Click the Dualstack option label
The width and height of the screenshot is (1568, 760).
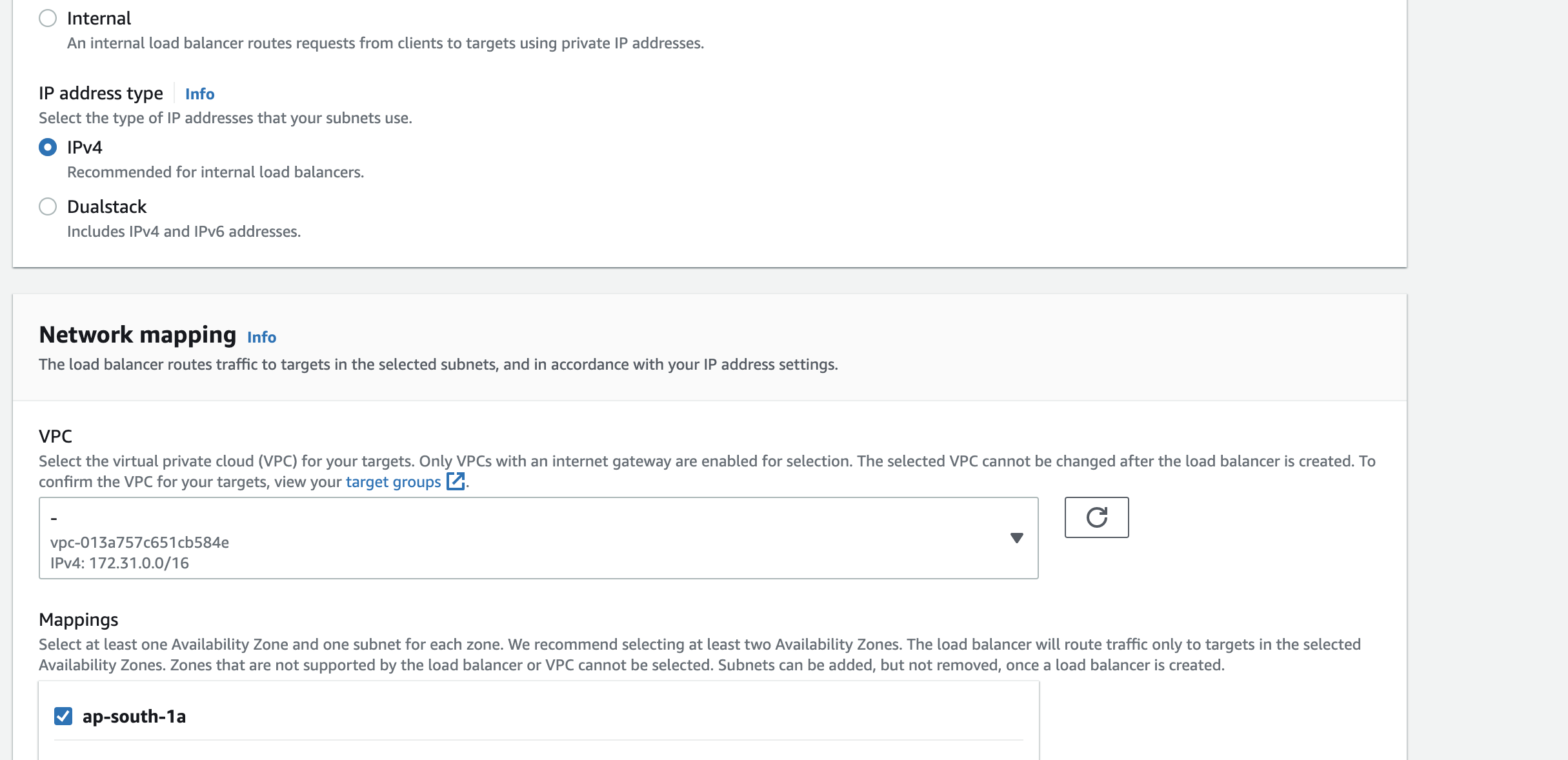click(x=106, y=206)
